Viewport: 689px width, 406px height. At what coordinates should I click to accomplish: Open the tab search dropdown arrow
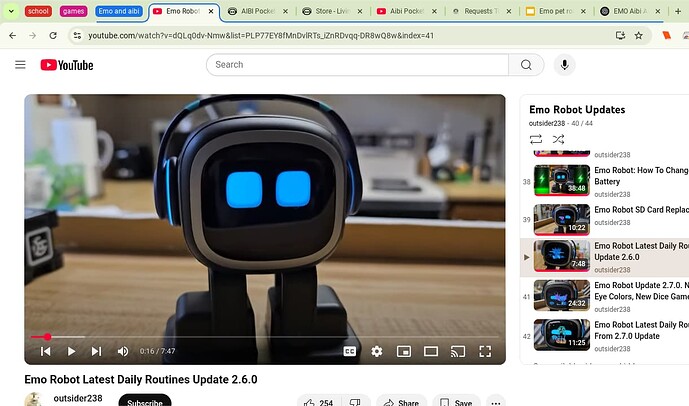click(11, 11)
